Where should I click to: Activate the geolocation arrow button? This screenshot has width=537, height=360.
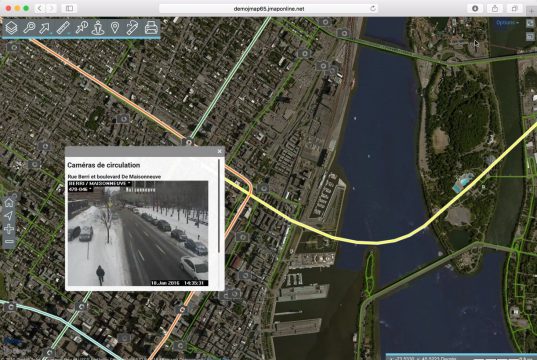click(x=9, y=215)
